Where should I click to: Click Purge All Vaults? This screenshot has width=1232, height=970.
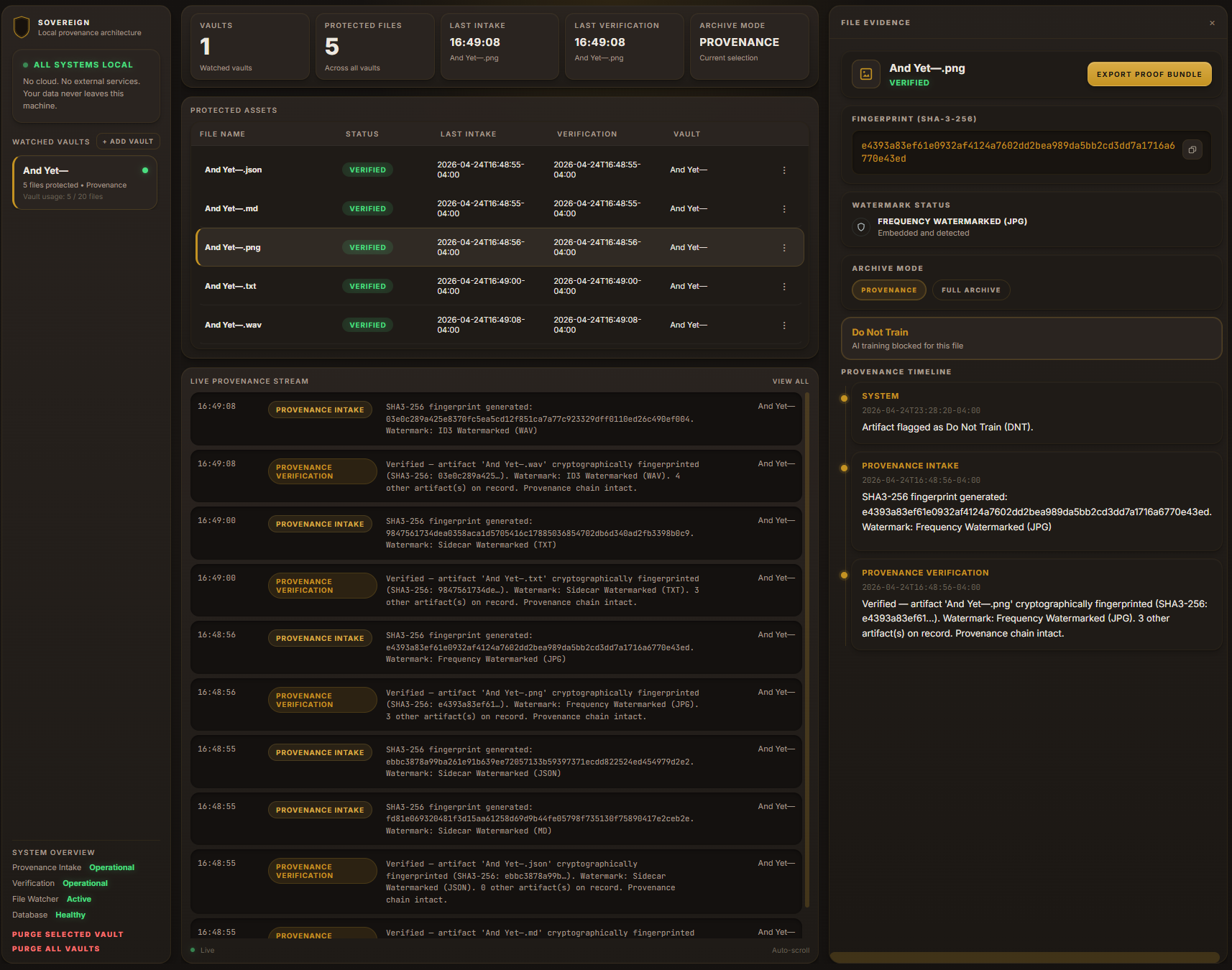[56, 948]
